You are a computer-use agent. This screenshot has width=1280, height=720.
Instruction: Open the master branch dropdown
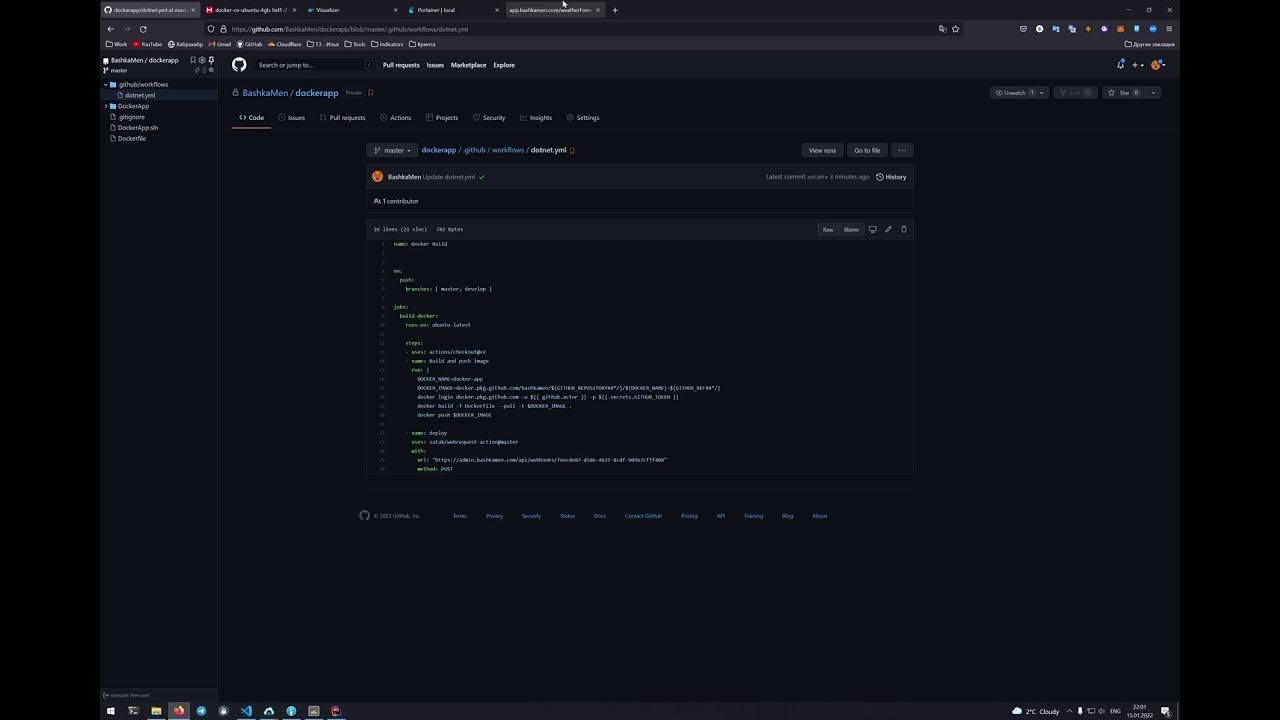tap(392, 150)
